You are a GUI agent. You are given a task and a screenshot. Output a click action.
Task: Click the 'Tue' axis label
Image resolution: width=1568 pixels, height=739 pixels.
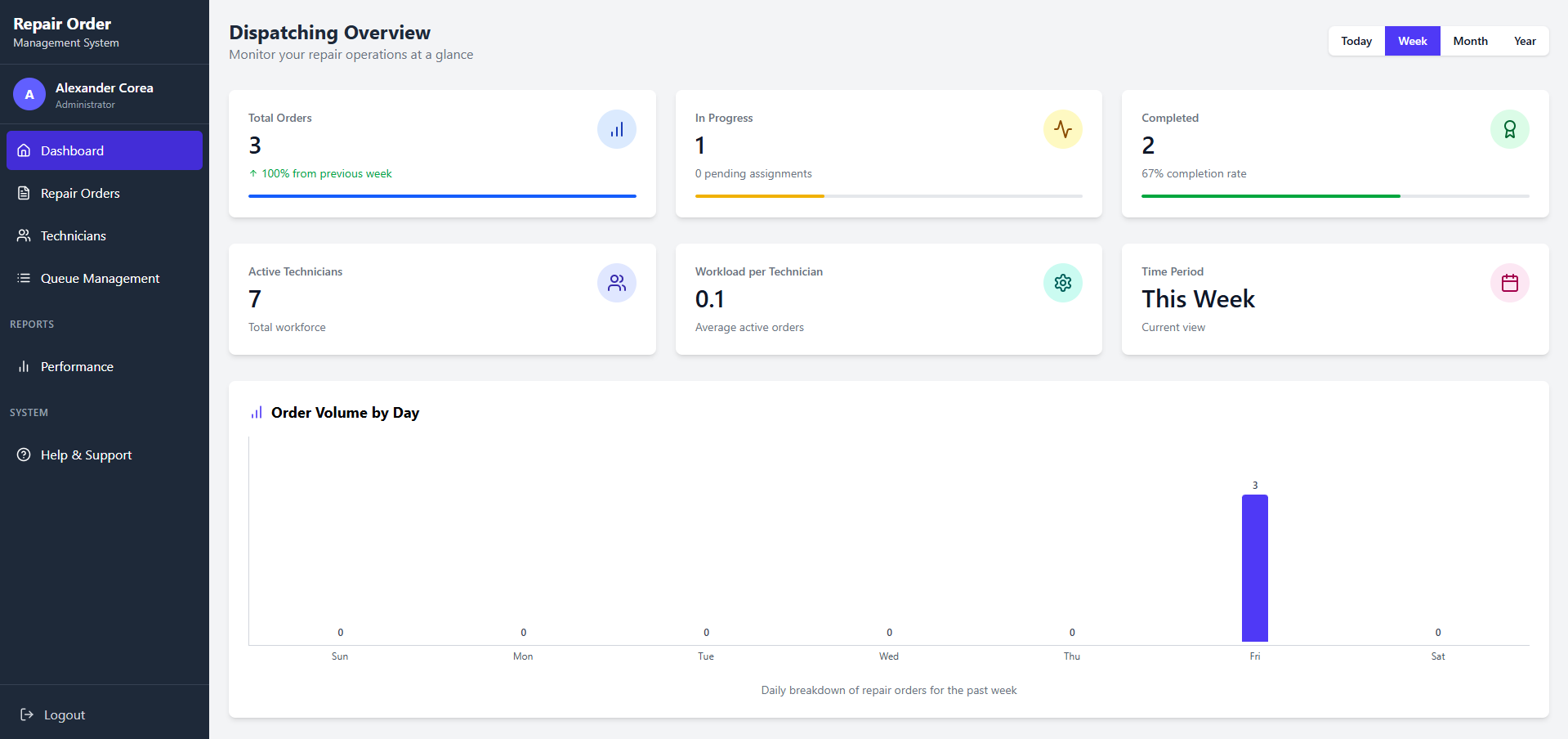click(x=706, y=656)
